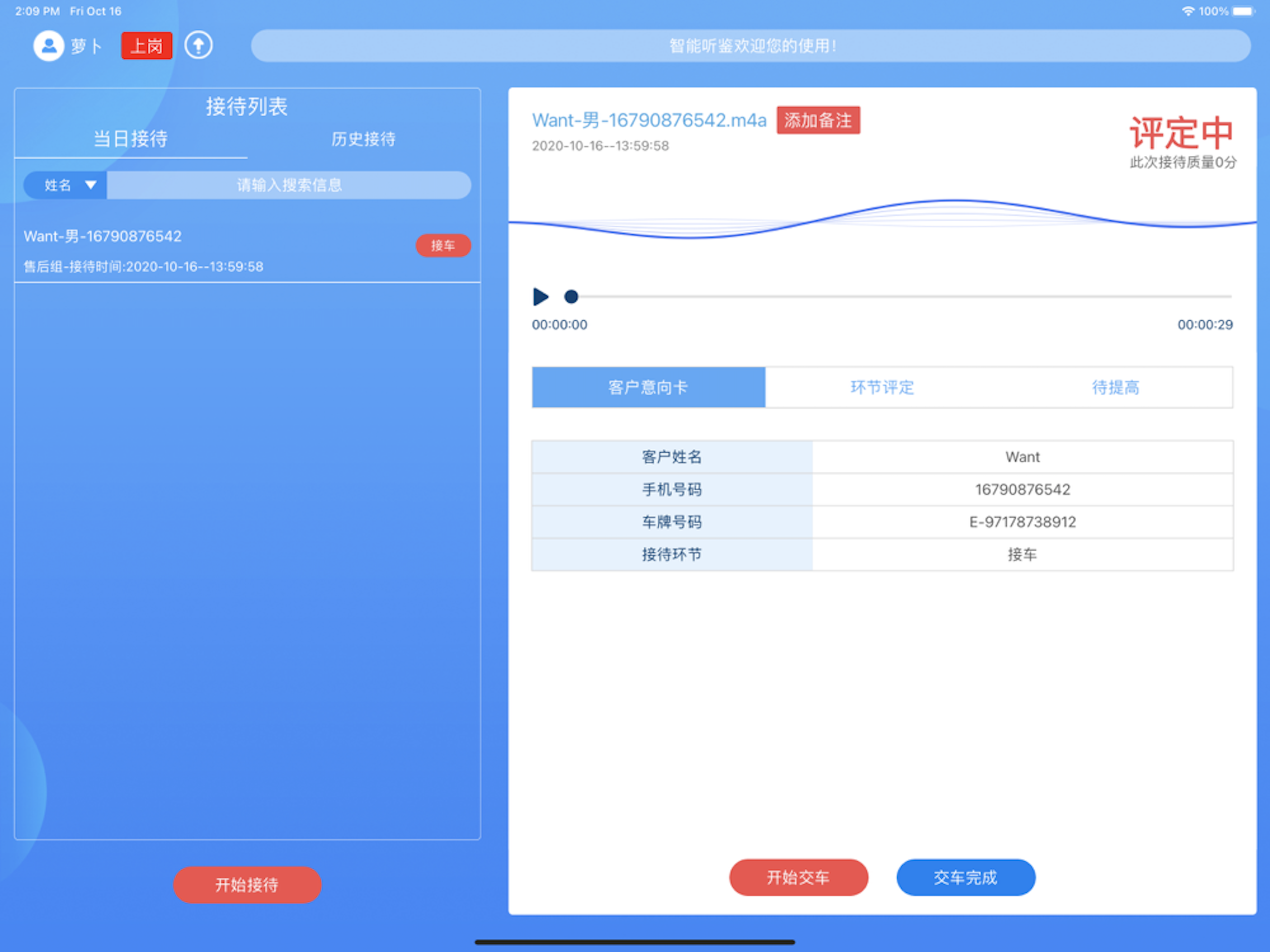Select the 待提高 tab
The image size is (1270, 952).
point(1116,388)
